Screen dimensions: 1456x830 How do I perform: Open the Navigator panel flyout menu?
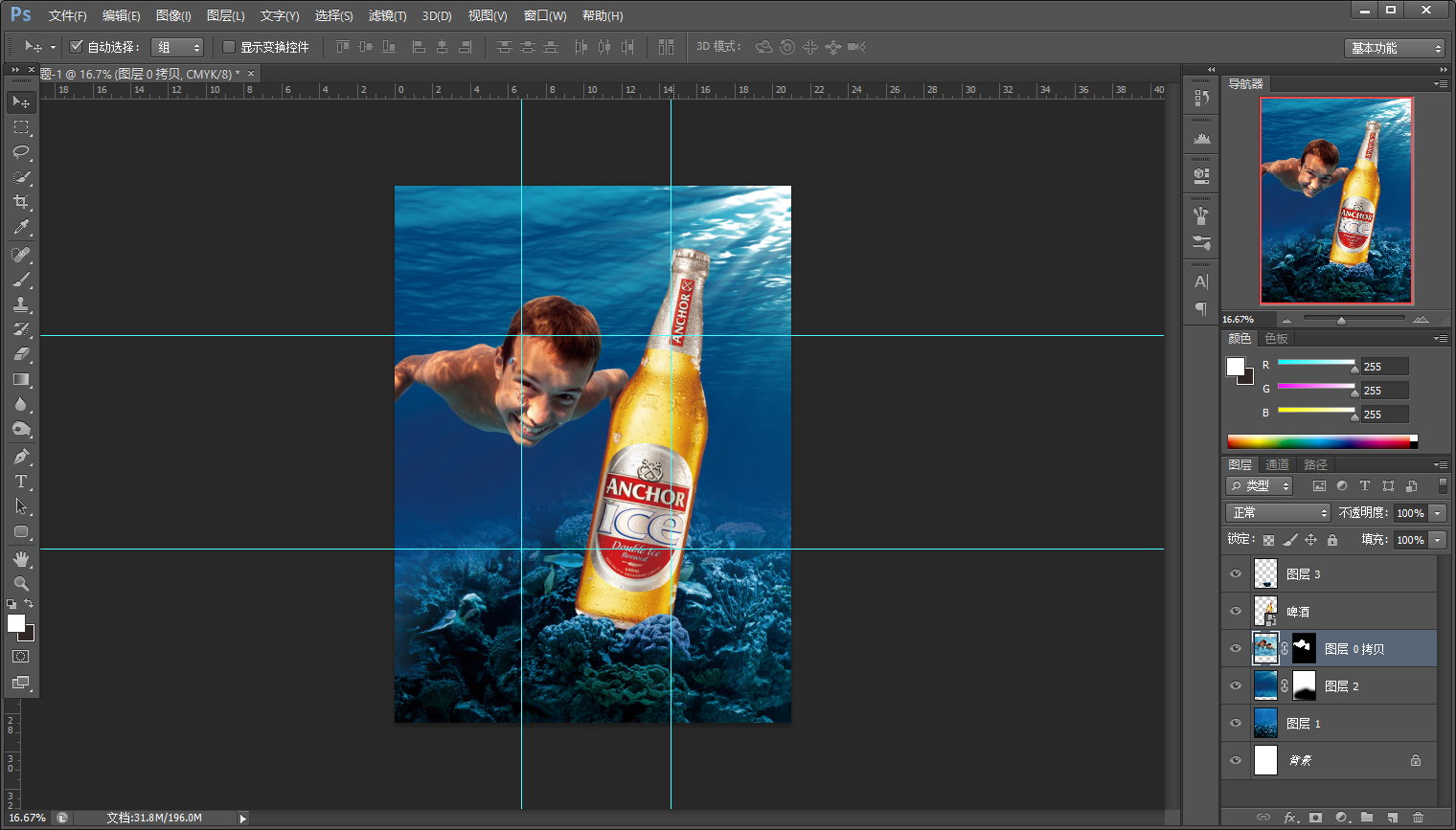[x=1441, y=84]
